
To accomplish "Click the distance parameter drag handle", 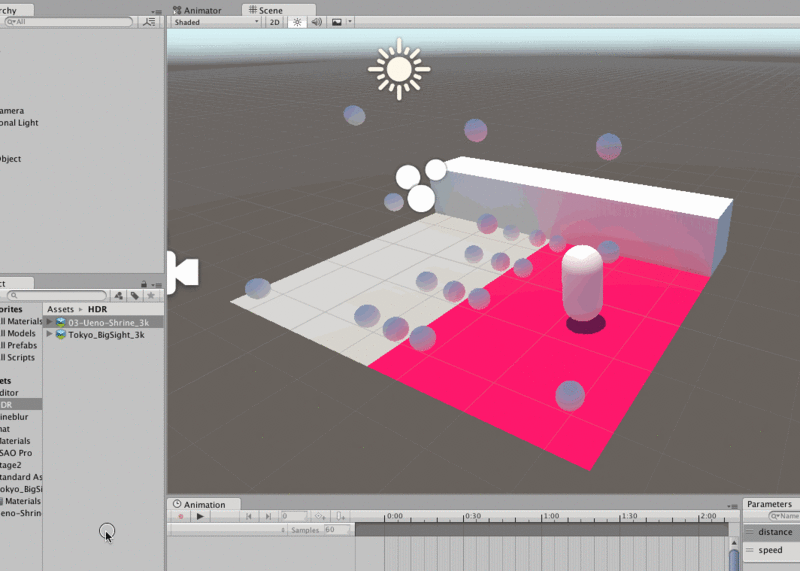I will [749, 532].
